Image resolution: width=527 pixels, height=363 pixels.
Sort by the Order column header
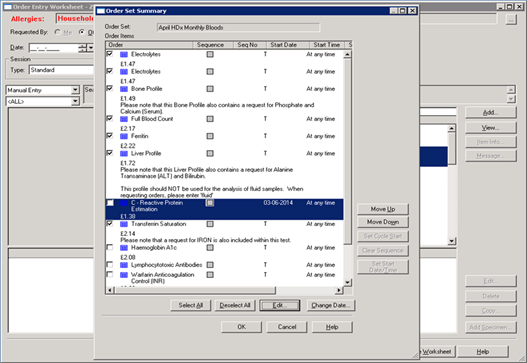pyautogui.click(x=149, y=45)
